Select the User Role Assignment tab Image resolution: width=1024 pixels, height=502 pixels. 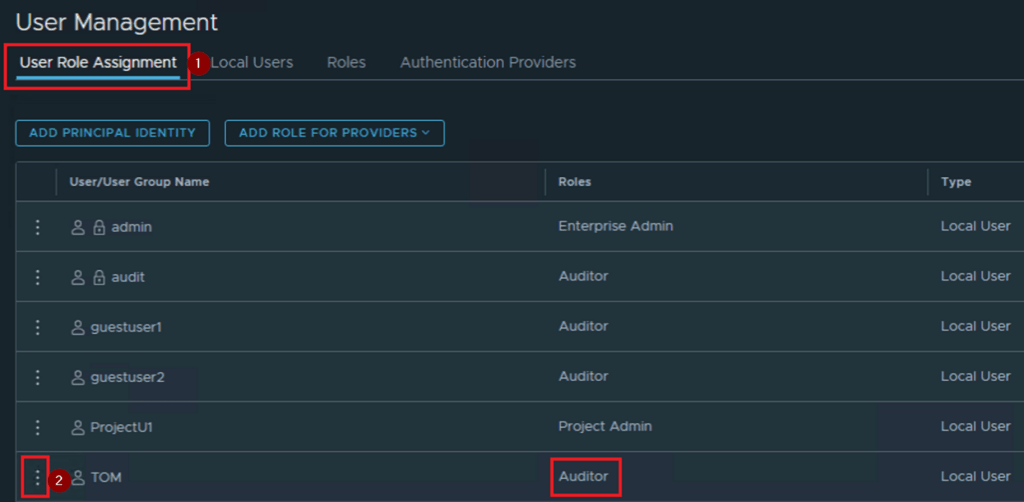pyautogui.click(x=98, y=62)
